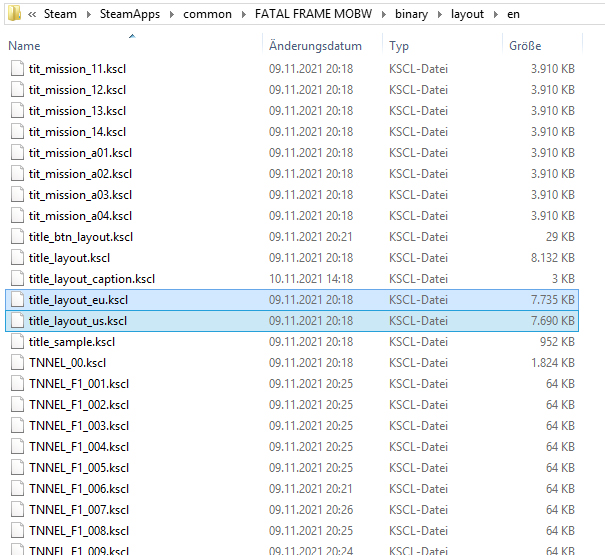
Task: Click file name TNNEL_00.kscl
Action: click(67, 363)
